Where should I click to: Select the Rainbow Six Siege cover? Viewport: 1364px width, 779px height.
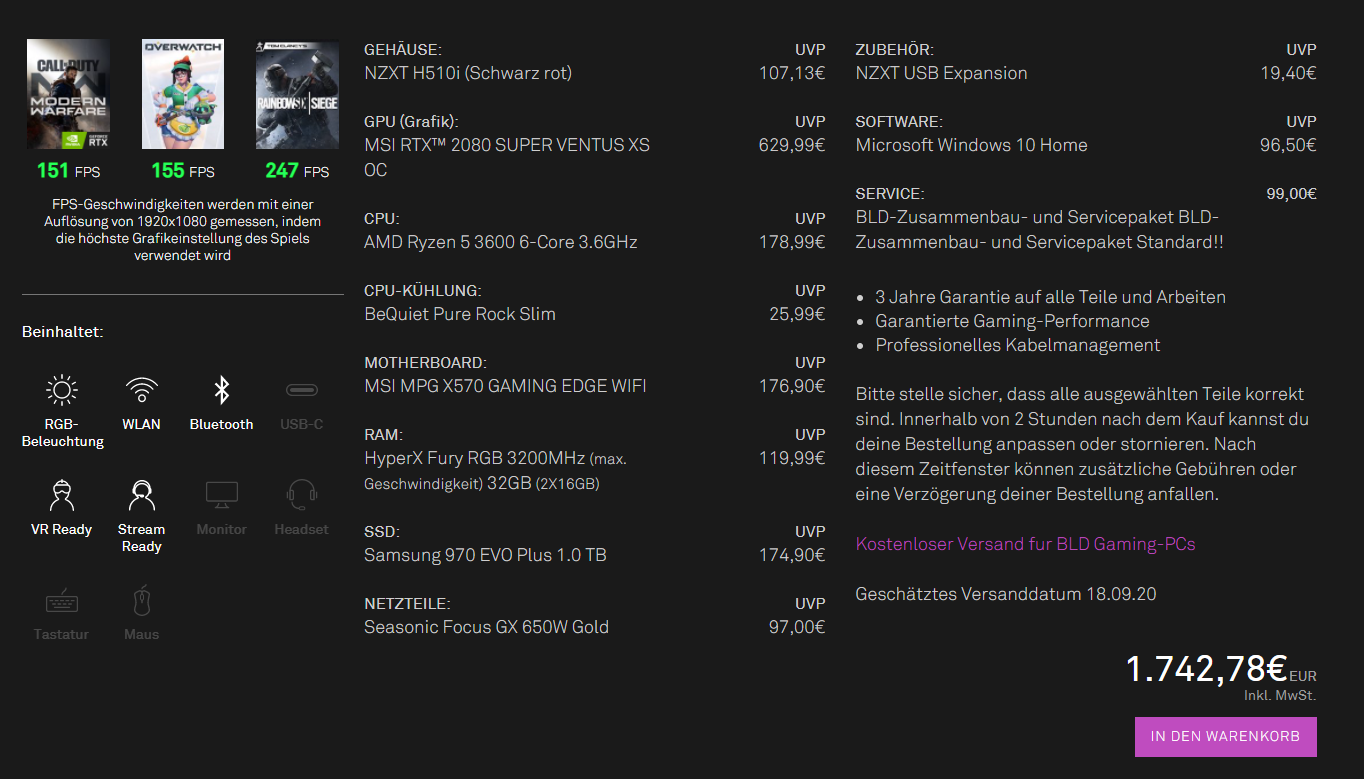point(297,94)
